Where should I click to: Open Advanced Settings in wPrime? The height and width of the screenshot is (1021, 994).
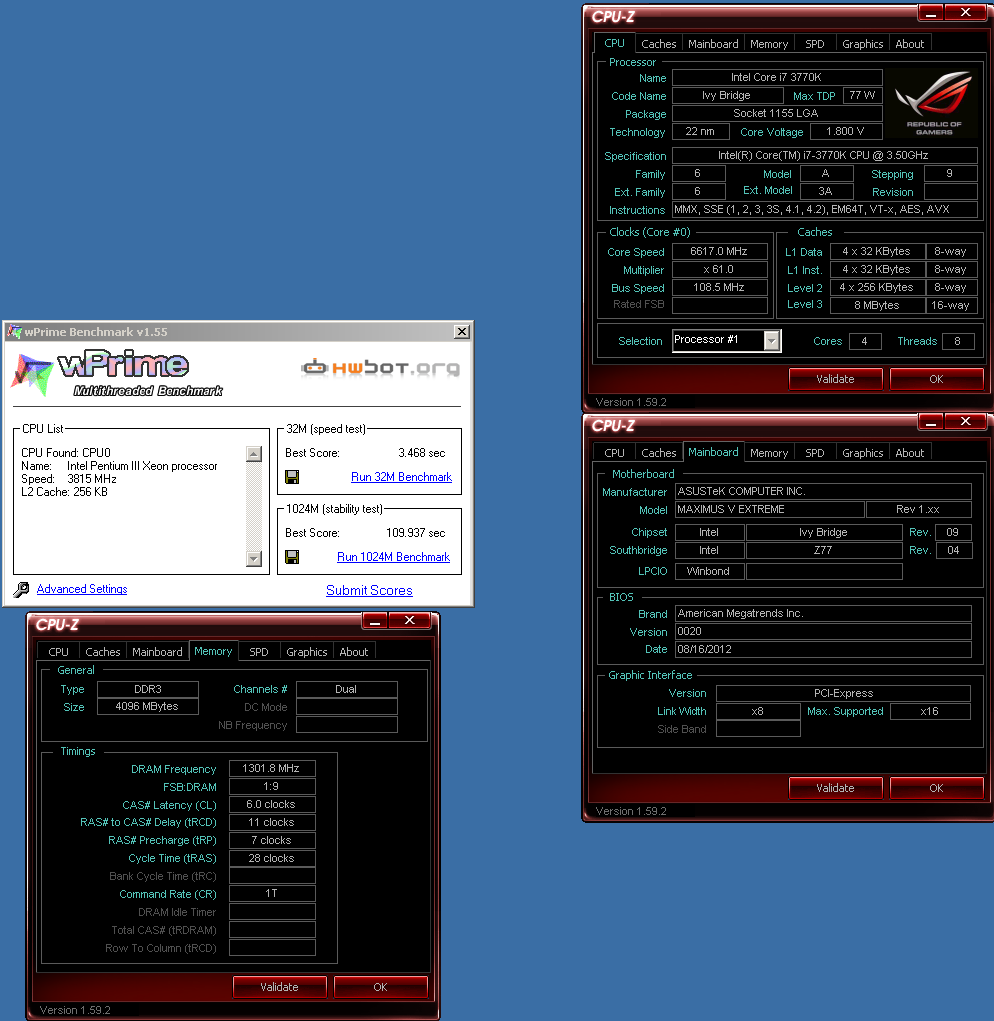[x=82, y=589]
